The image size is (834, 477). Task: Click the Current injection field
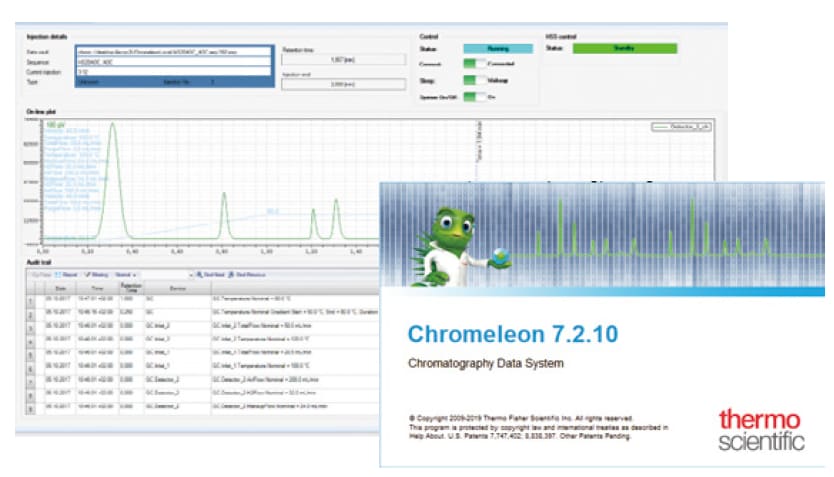point(174,71)
